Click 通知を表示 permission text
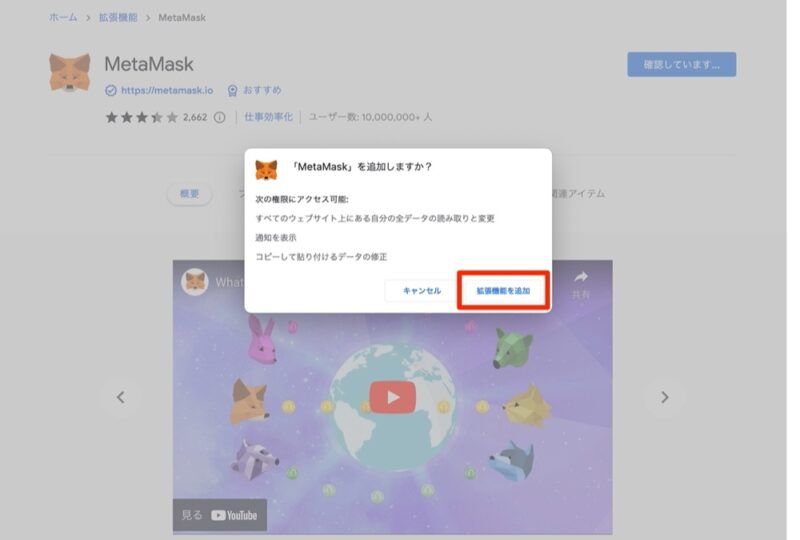 [276, 237]
